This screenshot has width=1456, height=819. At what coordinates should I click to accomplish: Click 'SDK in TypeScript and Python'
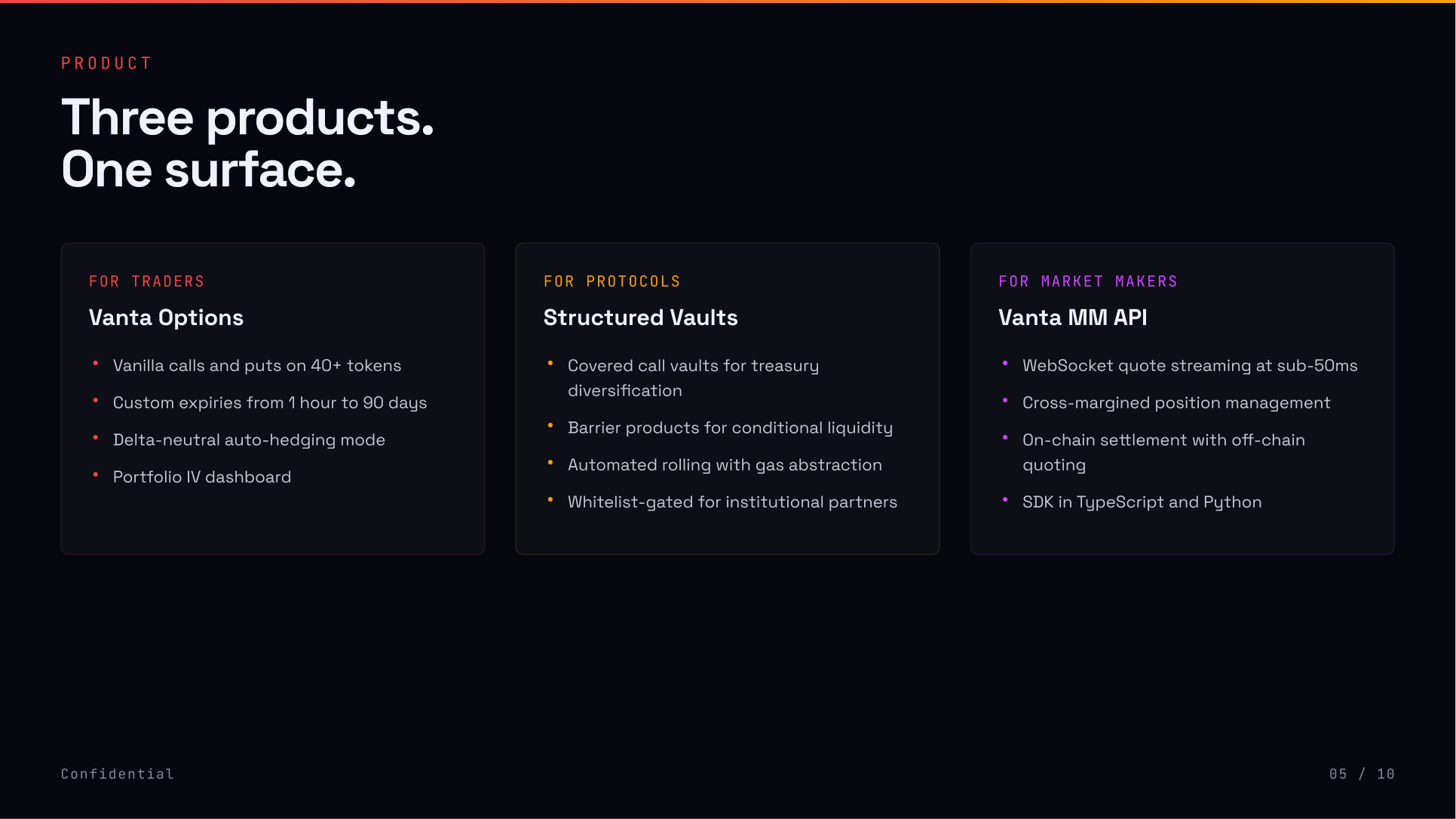pos(1141,502)
